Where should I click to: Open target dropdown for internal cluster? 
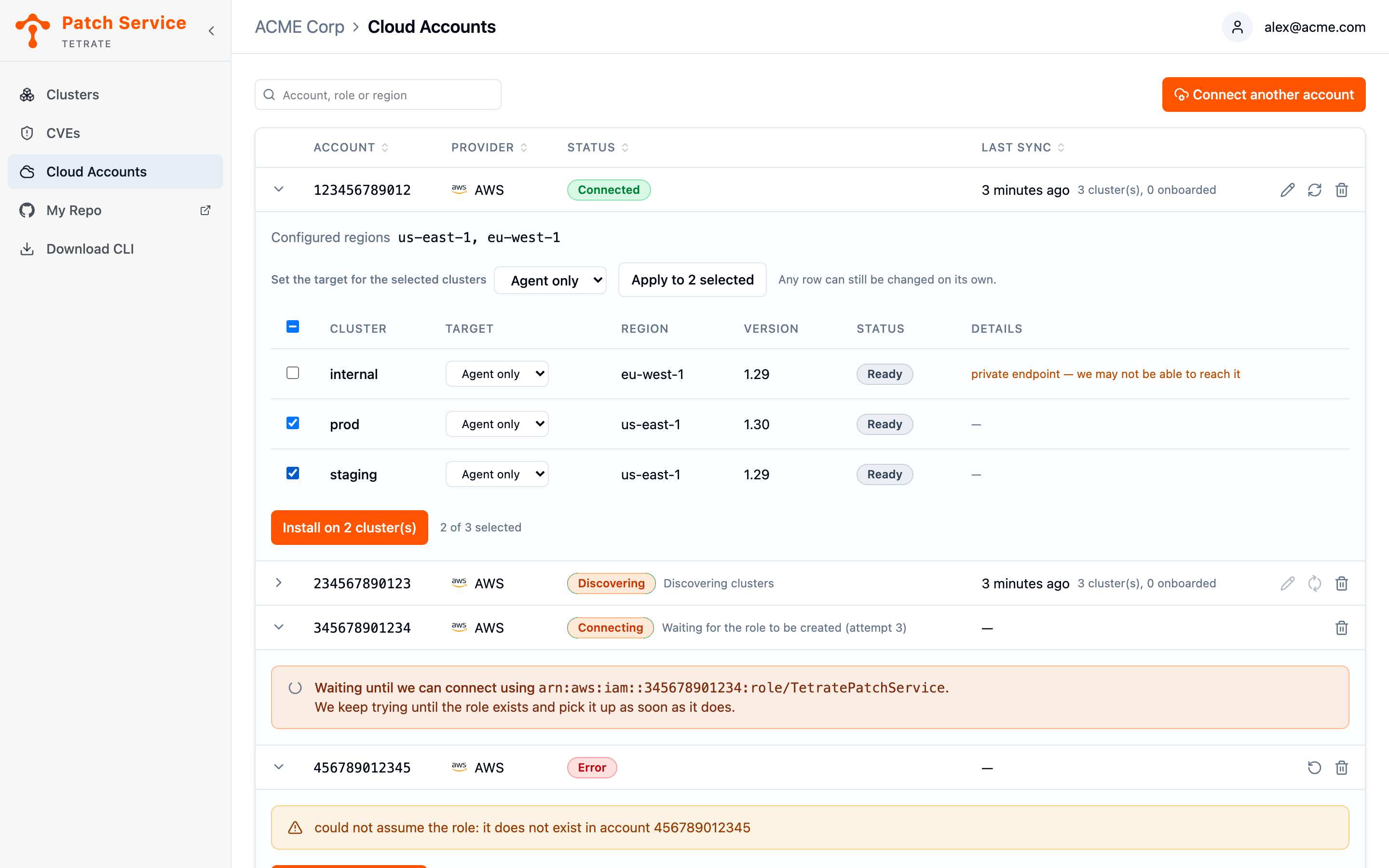coord(497,374)
